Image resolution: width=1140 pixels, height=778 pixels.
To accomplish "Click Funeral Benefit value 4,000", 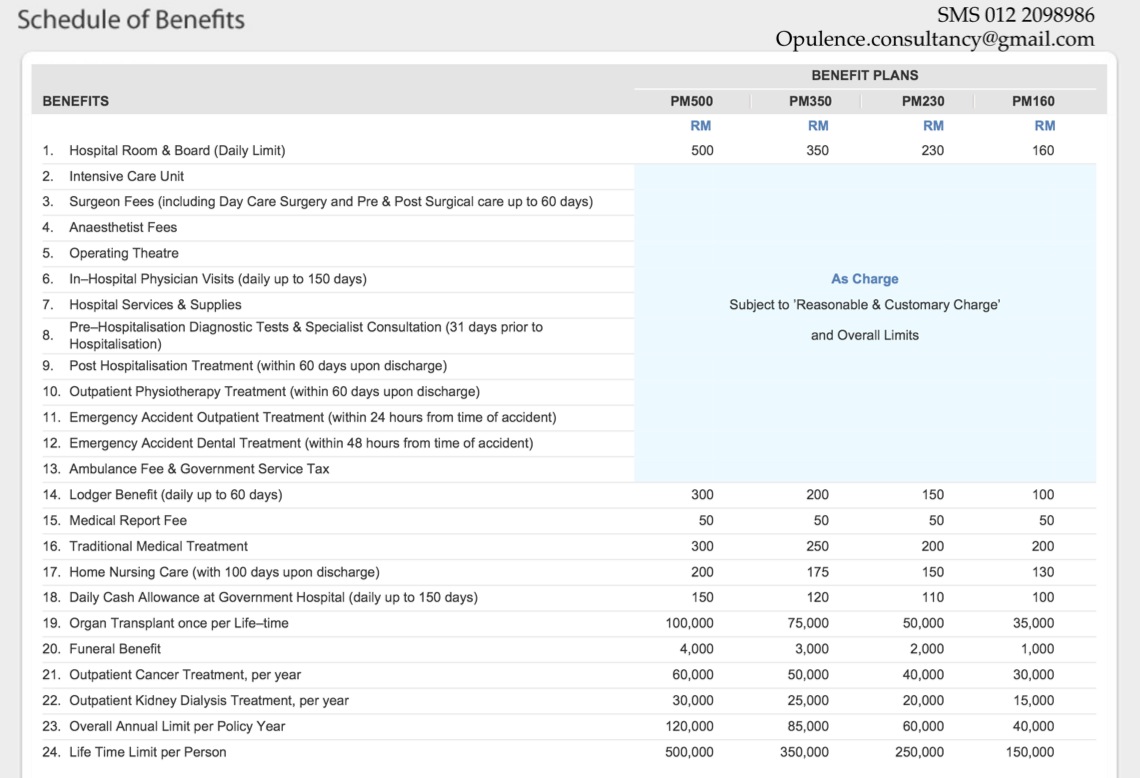I will [x=697, y=649].
